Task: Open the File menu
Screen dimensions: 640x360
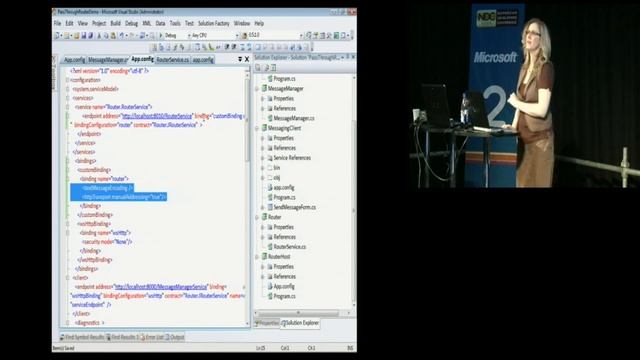Action: 58,24
